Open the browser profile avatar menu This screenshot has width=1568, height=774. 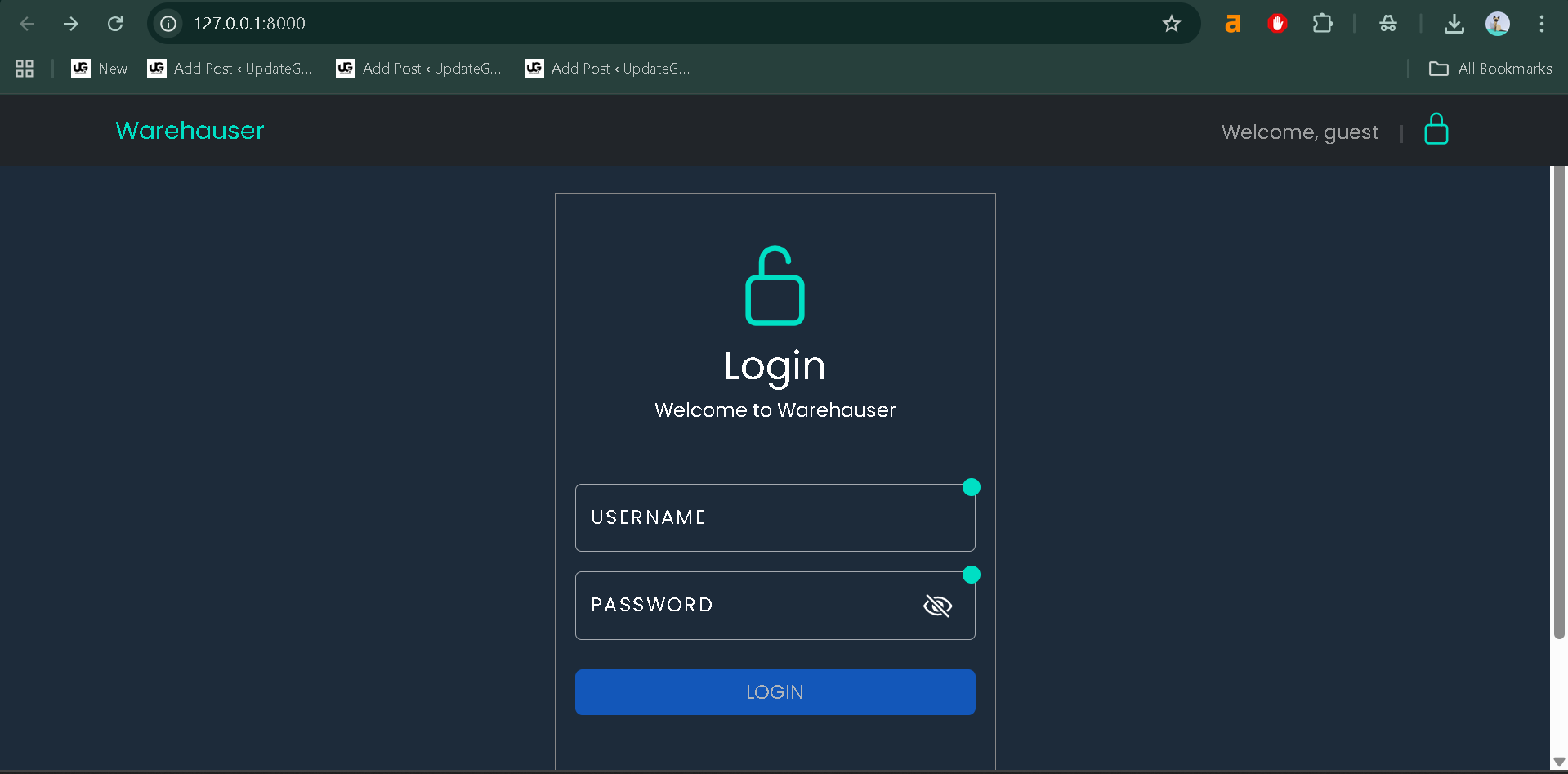point(1497,24)
